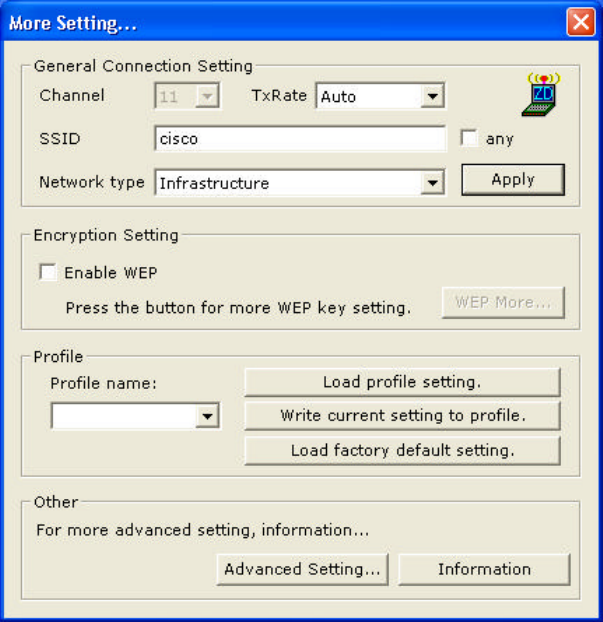603x622 pixels.
Task: Click Load factory default setting
Action: [402, 451]
